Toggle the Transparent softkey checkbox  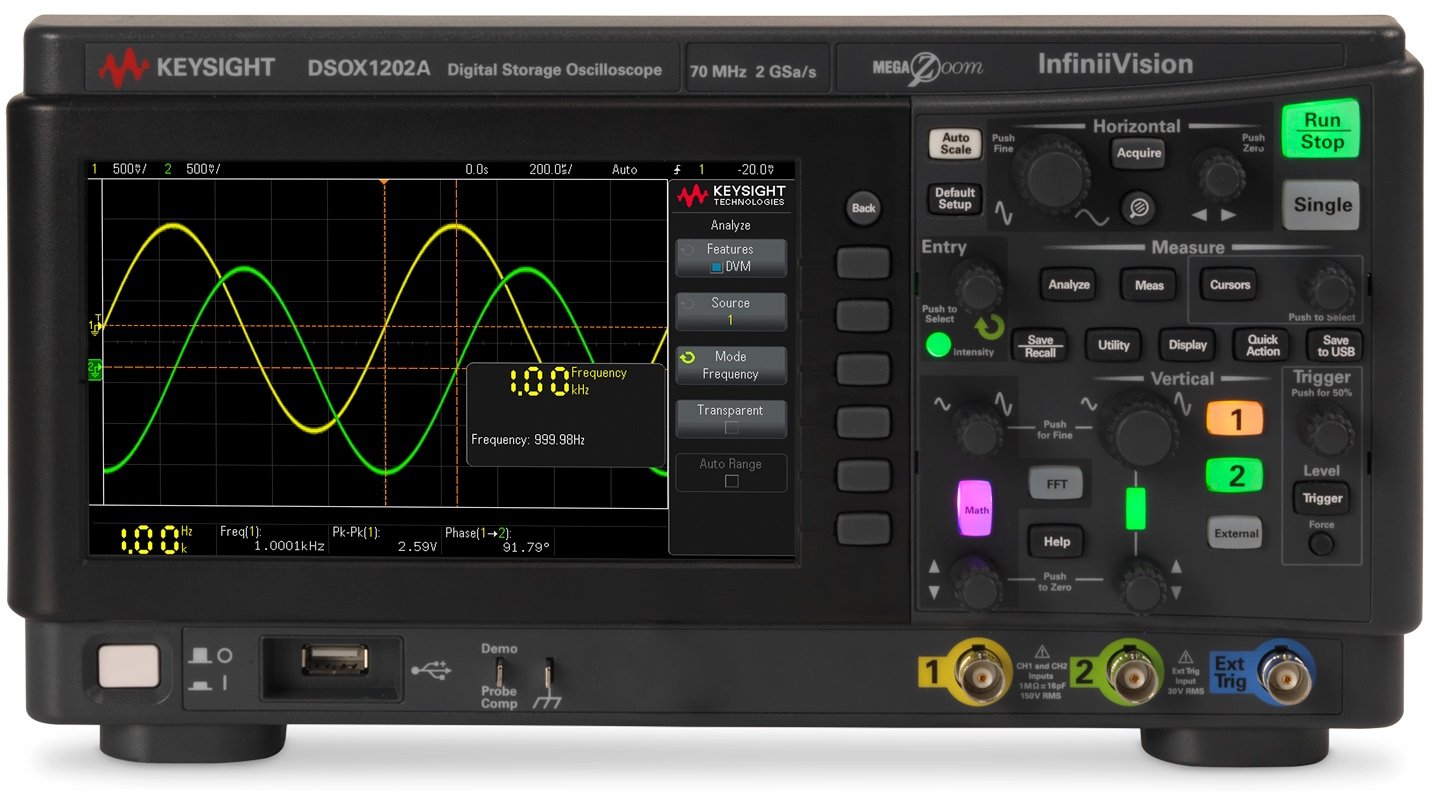coord(731,418)
